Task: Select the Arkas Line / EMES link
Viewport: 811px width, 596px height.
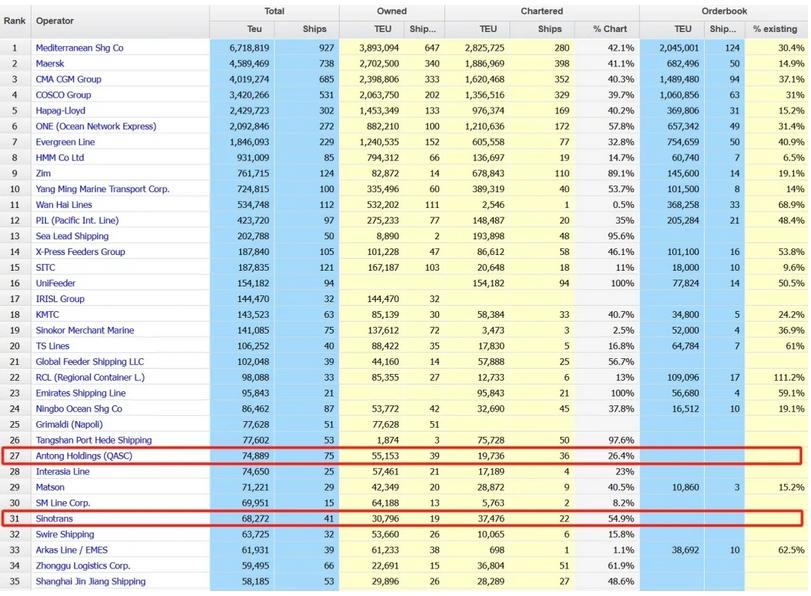Action: (71, 550)
